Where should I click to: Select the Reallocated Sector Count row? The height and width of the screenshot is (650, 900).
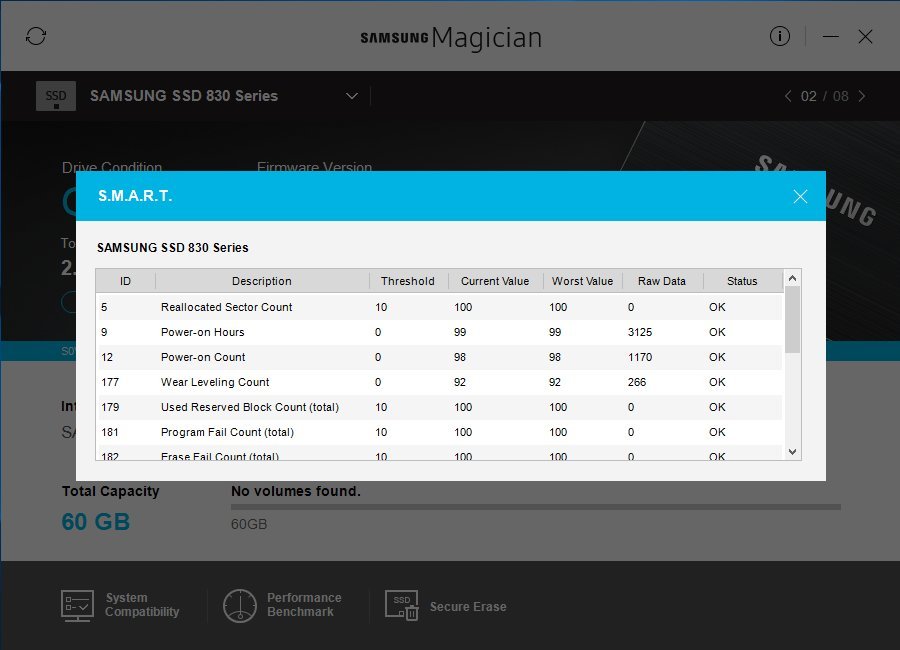439,307
